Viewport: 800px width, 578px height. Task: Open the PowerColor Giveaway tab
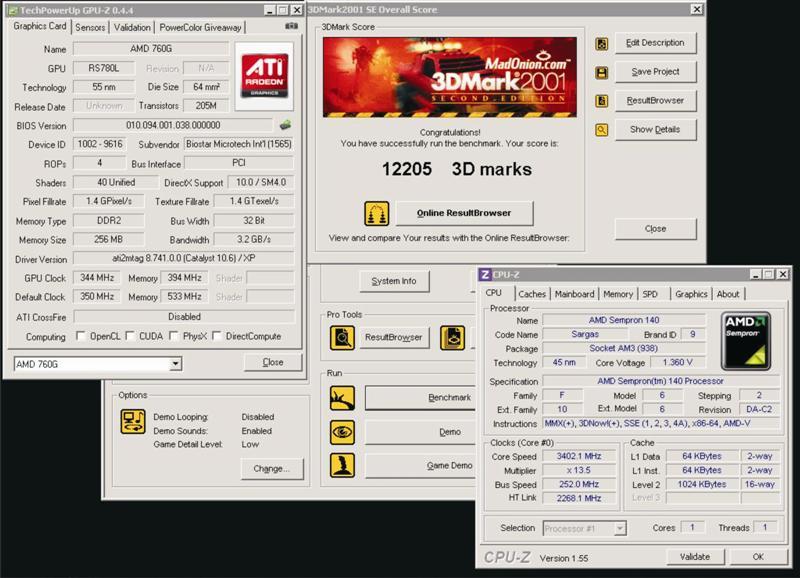[200, 28]
